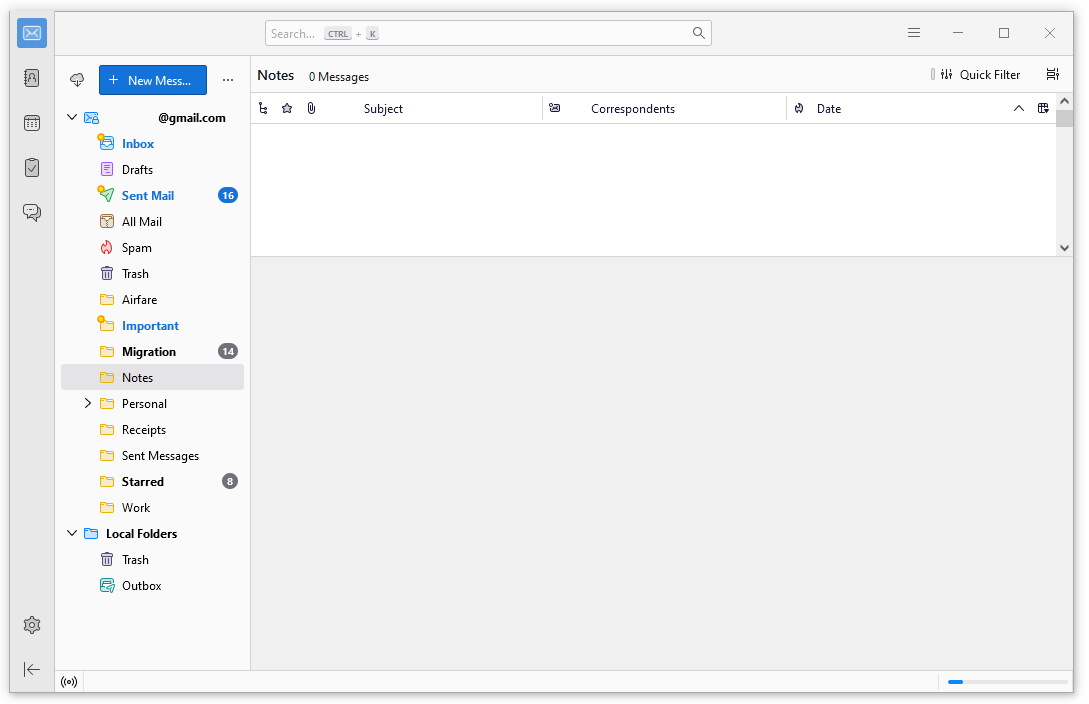Toggle sort by Starred column
Image resolution: width=1089 pixels, height=704 pixels.
coord(287,109)
